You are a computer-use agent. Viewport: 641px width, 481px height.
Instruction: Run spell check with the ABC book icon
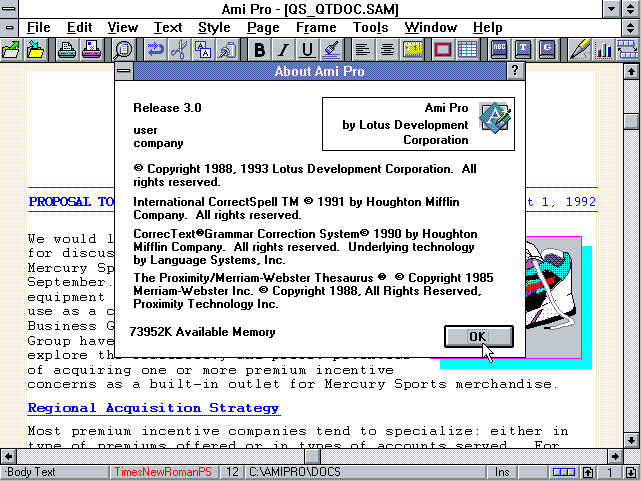[x=499, y=50]
